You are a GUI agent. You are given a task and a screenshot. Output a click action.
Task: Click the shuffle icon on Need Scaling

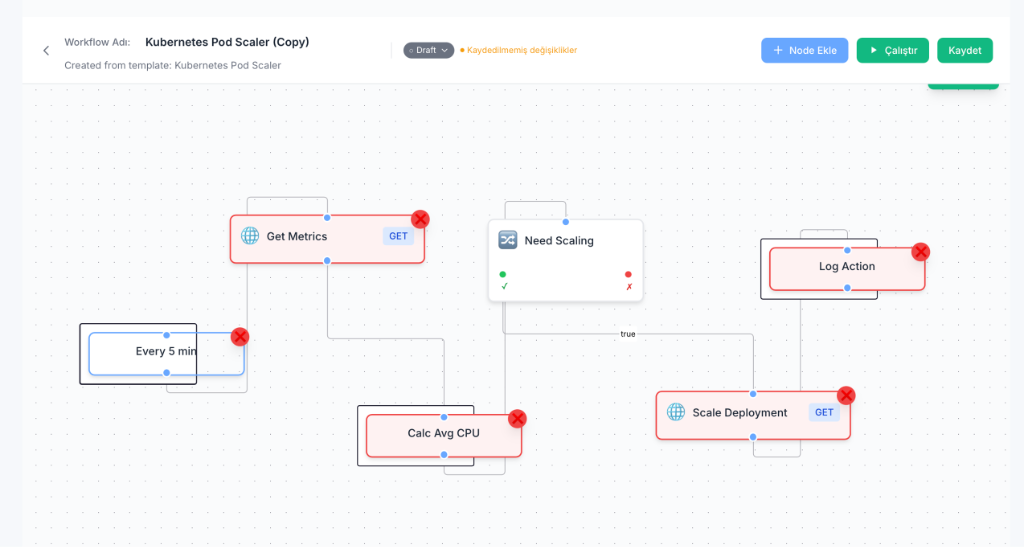coord(507,240)
